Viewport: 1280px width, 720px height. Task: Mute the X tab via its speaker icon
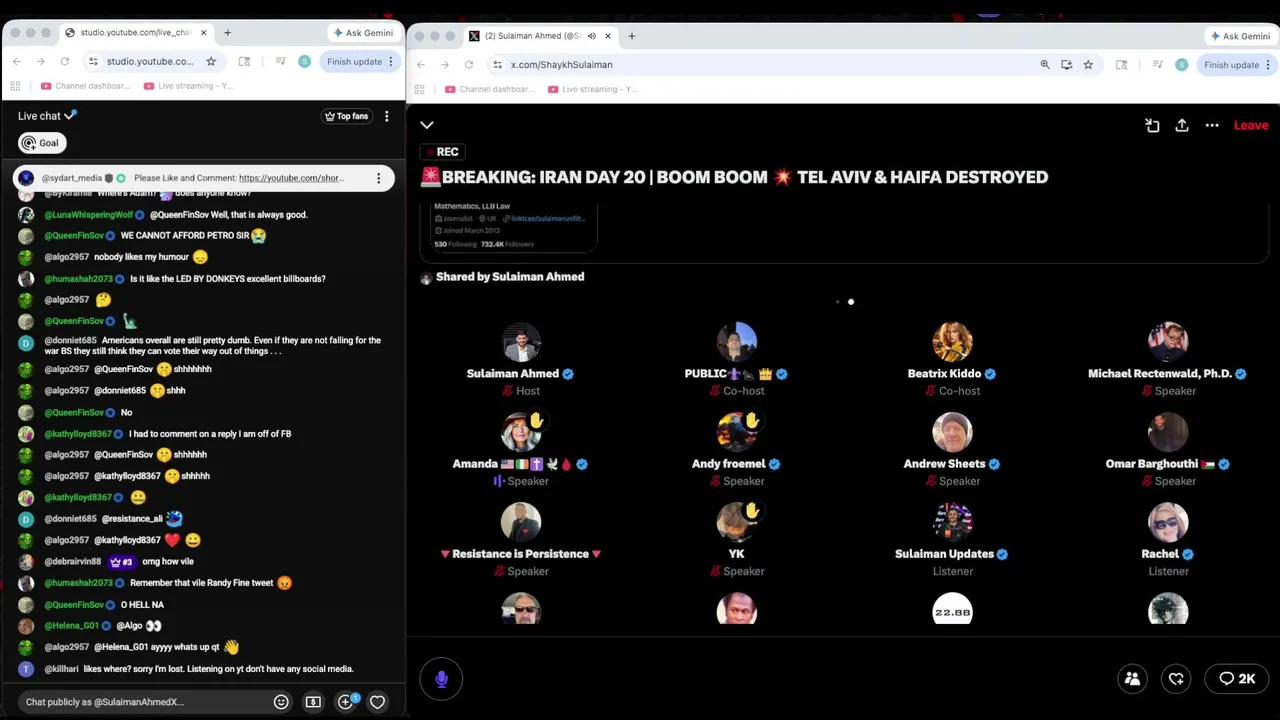coord(591,36)
